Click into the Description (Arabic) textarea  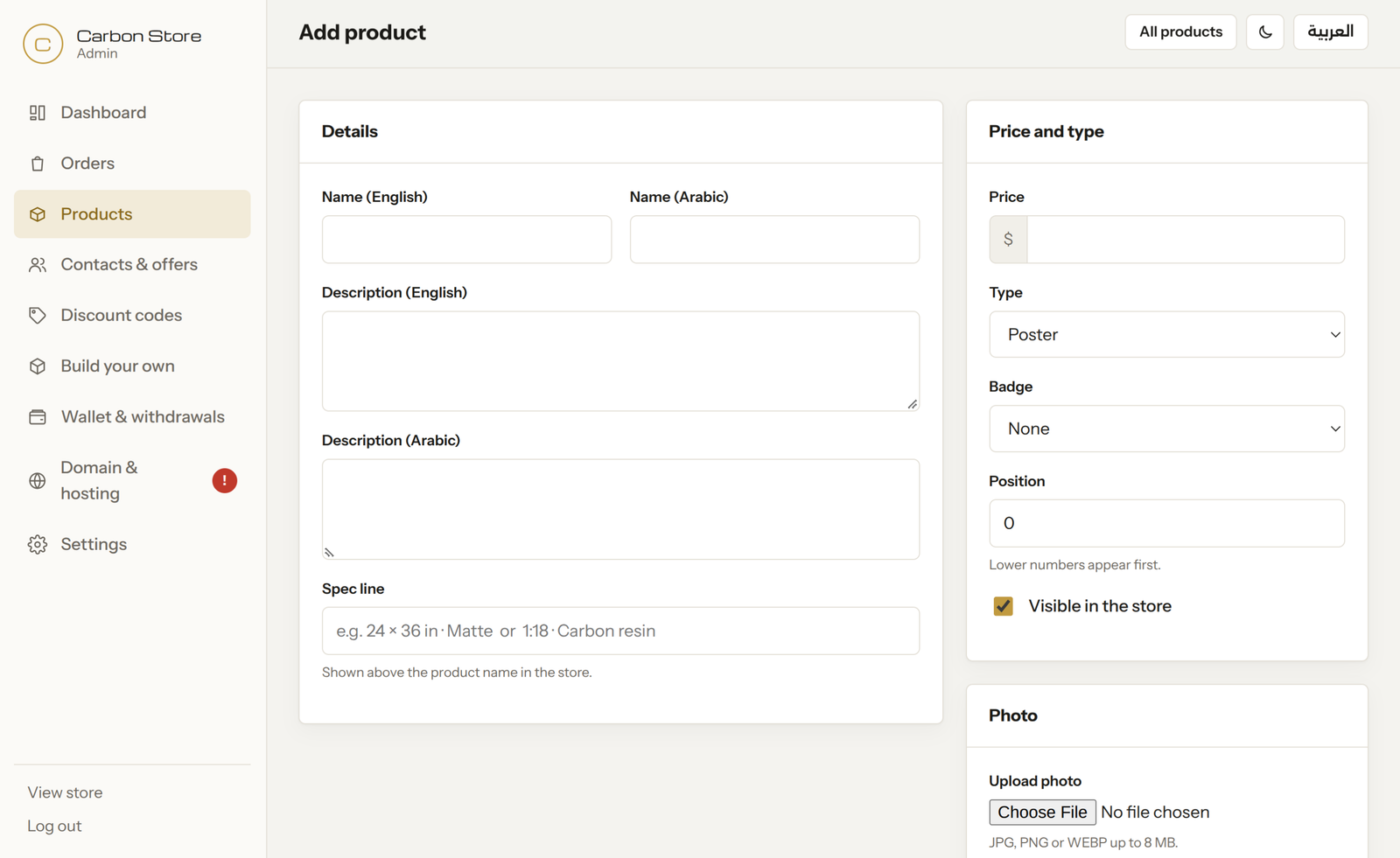tap(620, 509)
